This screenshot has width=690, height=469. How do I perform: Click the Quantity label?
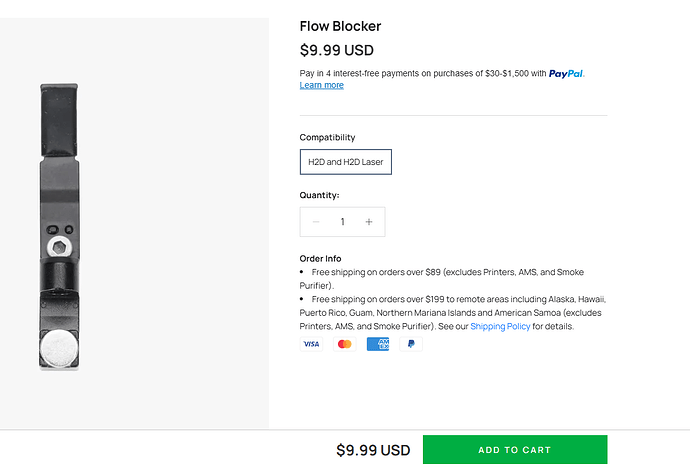tap(319, 195)
